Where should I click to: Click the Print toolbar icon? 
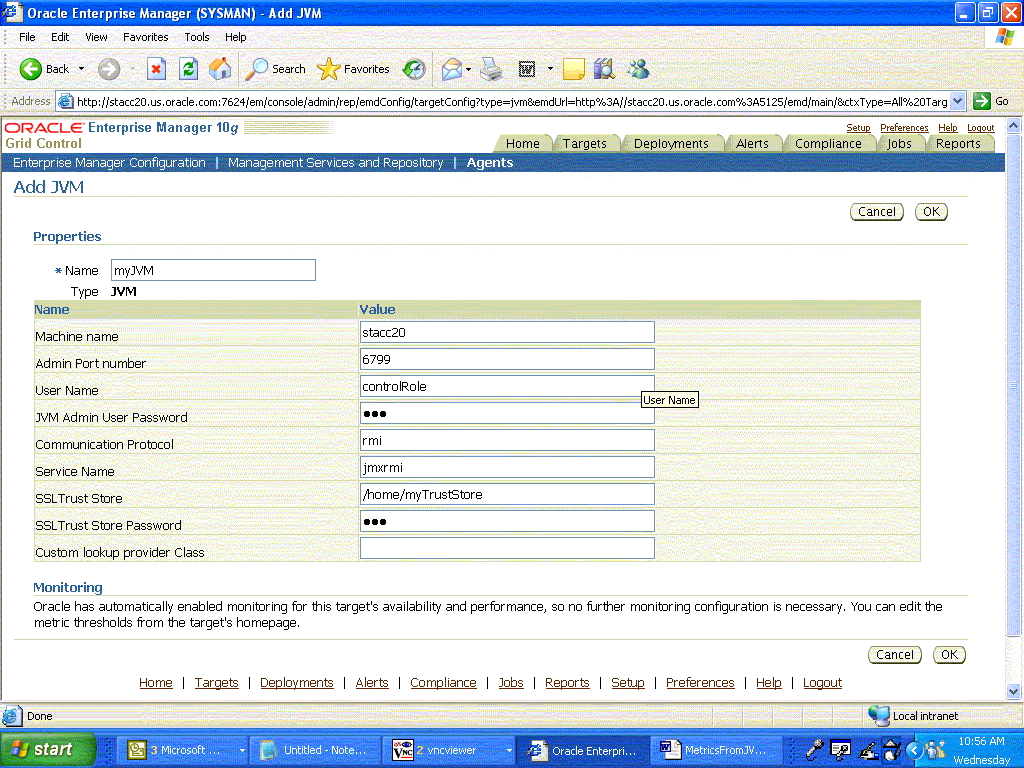[491, 69]
